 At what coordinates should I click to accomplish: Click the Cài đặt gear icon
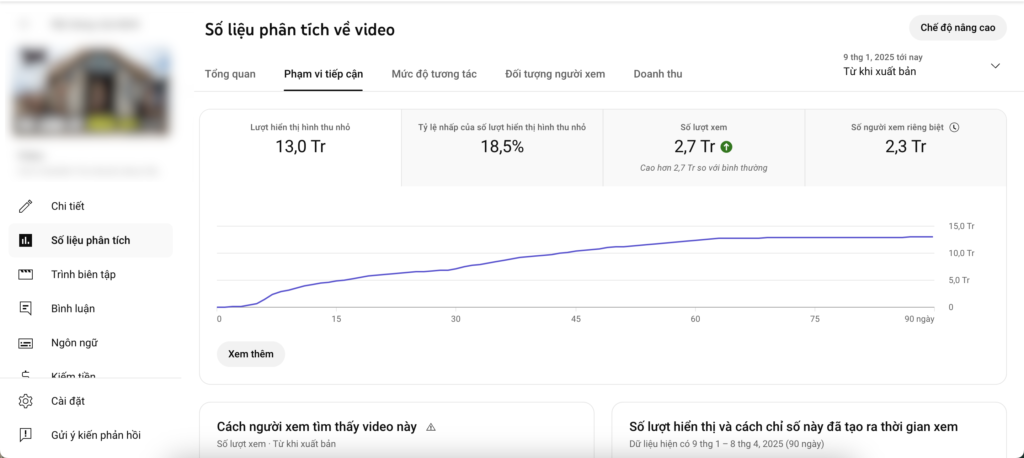(27, 401)
